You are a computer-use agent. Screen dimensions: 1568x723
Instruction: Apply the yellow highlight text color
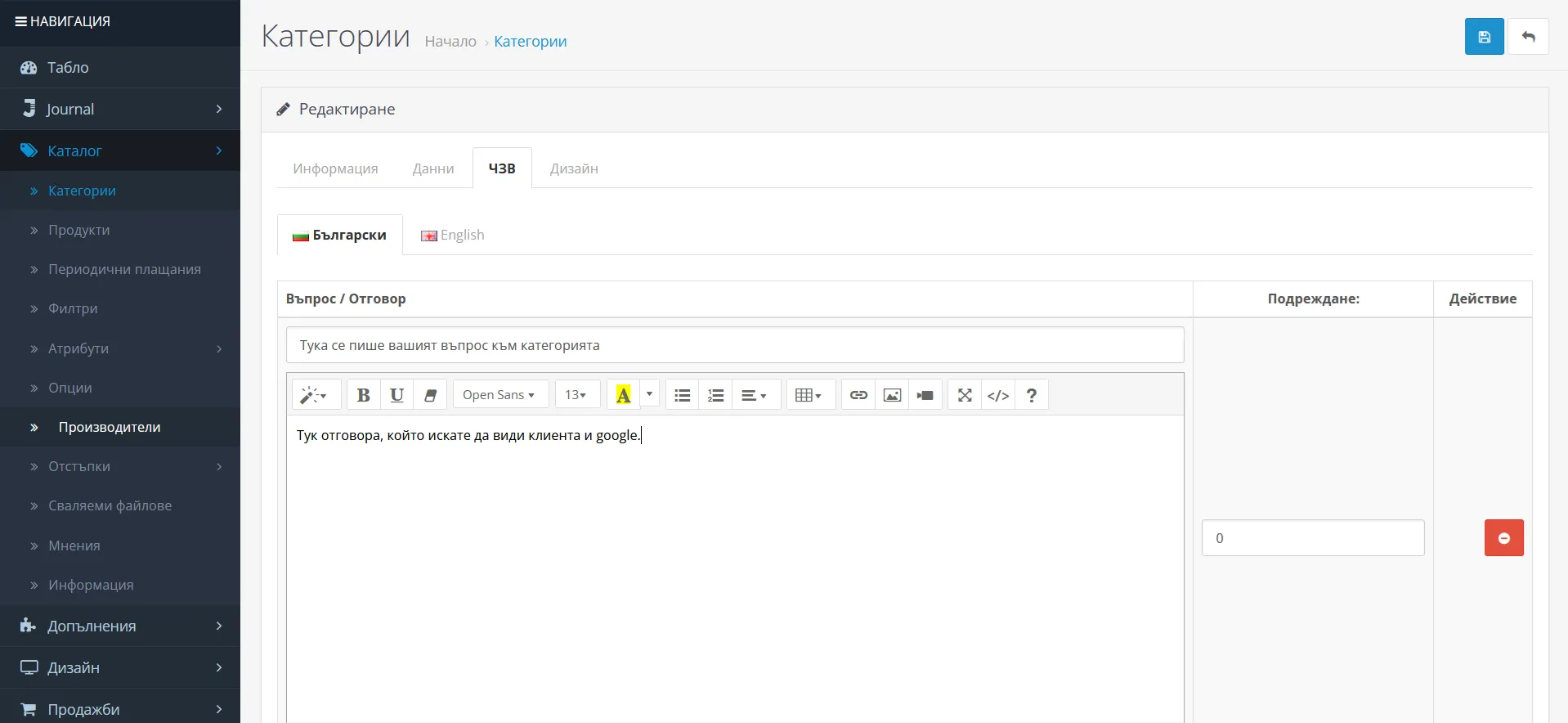tap(623, 395)
